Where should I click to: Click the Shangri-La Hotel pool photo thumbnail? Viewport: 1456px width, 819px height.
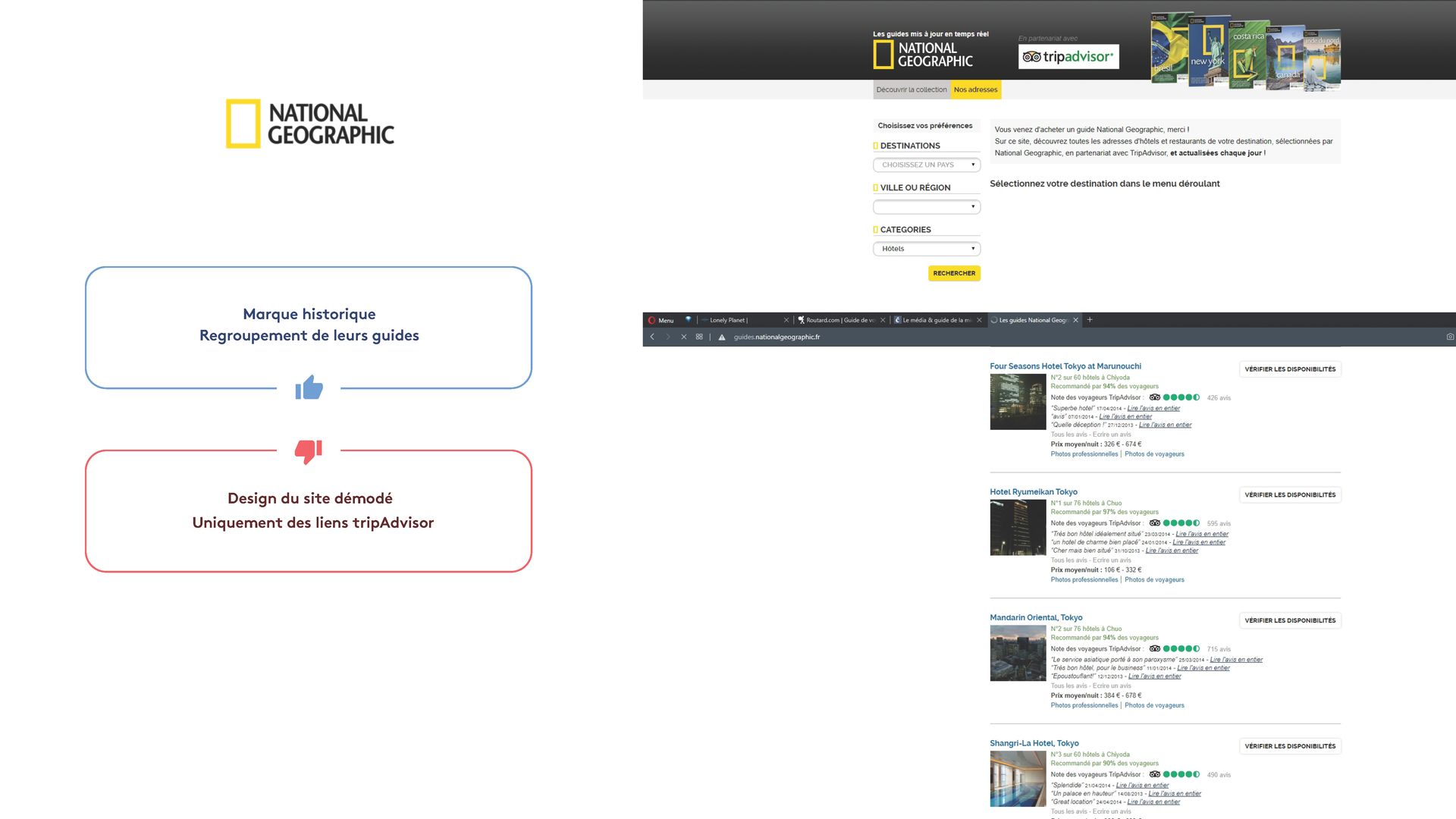[x=1018, y=779]
